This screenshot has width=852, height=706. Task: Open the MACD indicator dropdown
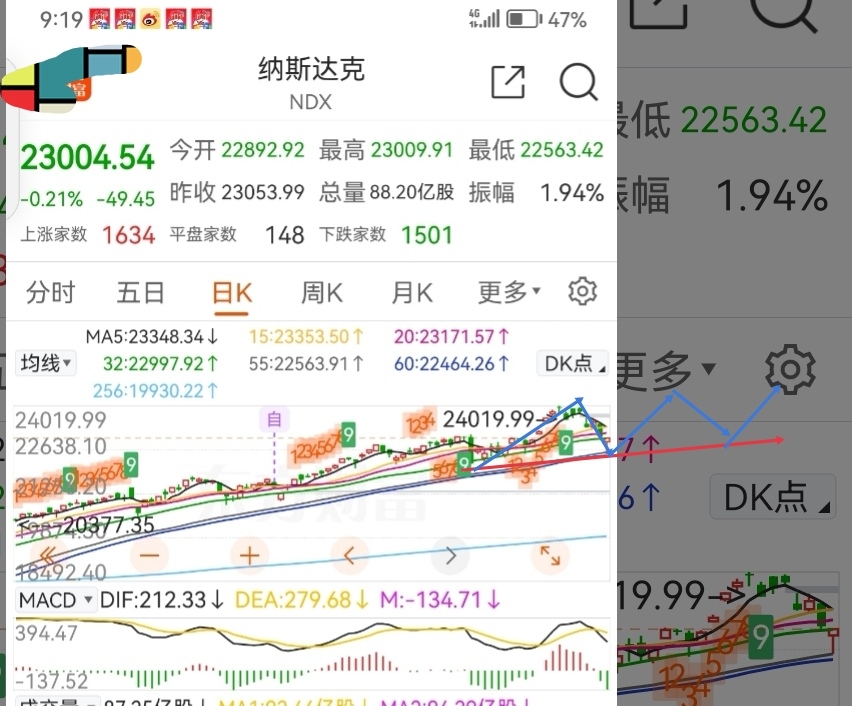tap(55, 600)
